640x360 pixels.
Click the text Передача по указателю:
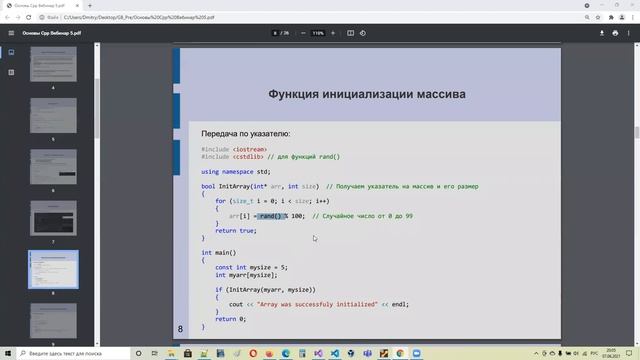click(x=246, y=133)
